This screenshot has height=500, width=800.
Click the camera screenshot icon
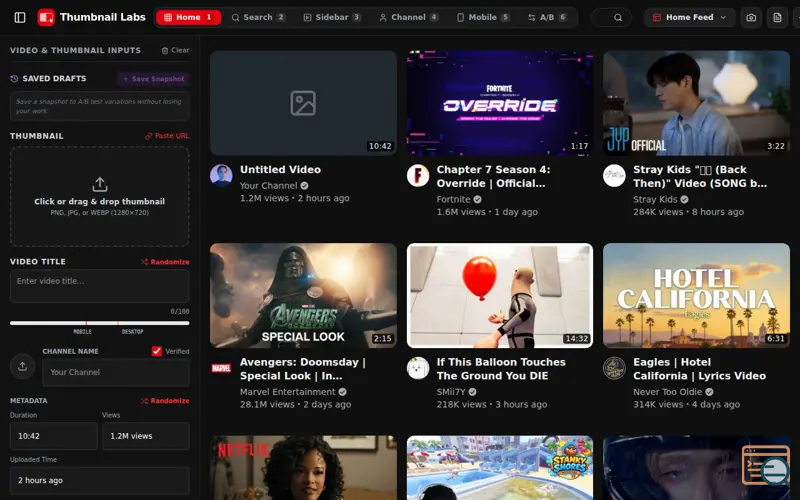click(751, 17)
